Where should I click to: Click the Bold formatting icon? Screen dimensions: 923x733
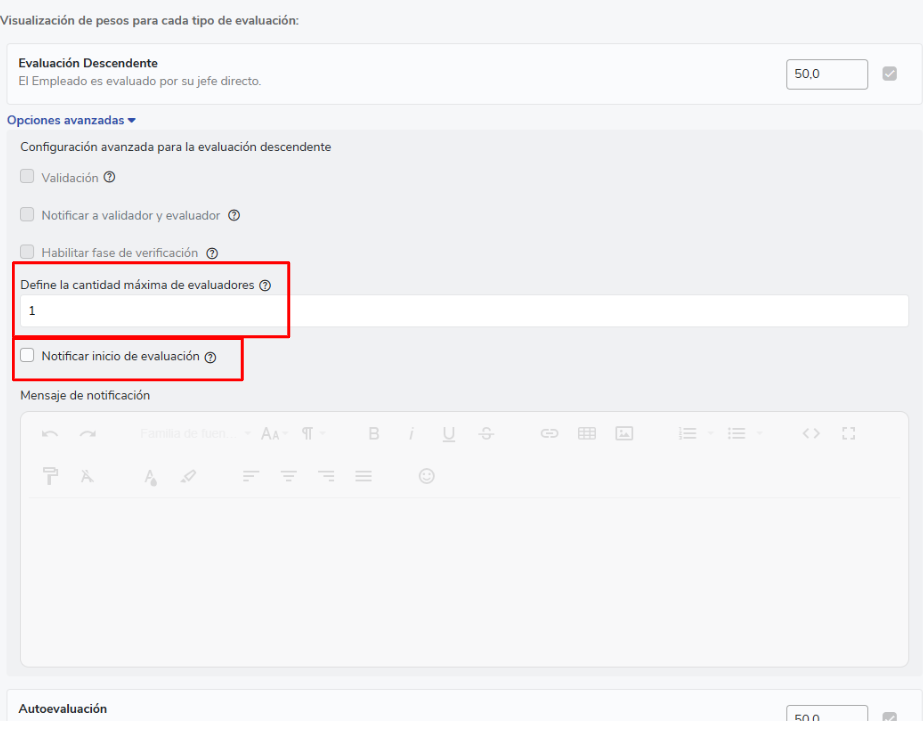(374, 434)
